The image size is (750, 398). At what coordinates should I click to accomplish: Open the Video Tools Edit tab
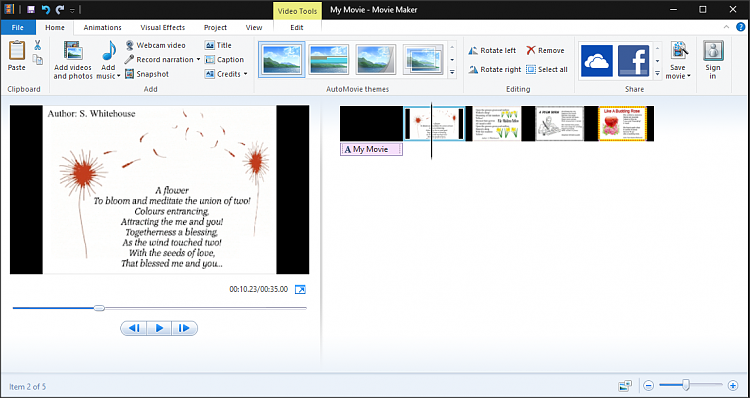pos(297,28)
